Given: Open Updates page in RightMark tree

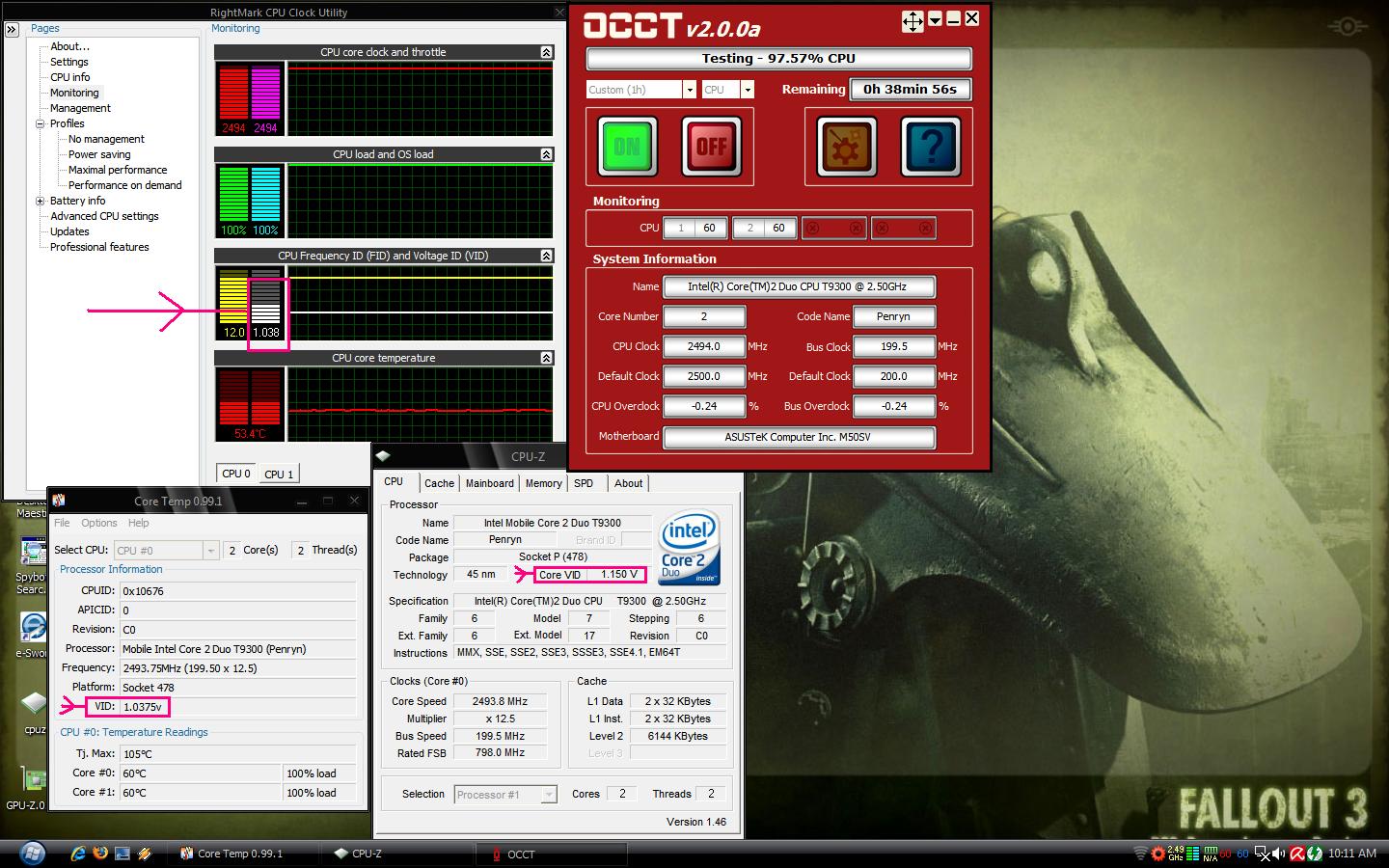Looking at the screenshot, I should (x=69, y=231).
